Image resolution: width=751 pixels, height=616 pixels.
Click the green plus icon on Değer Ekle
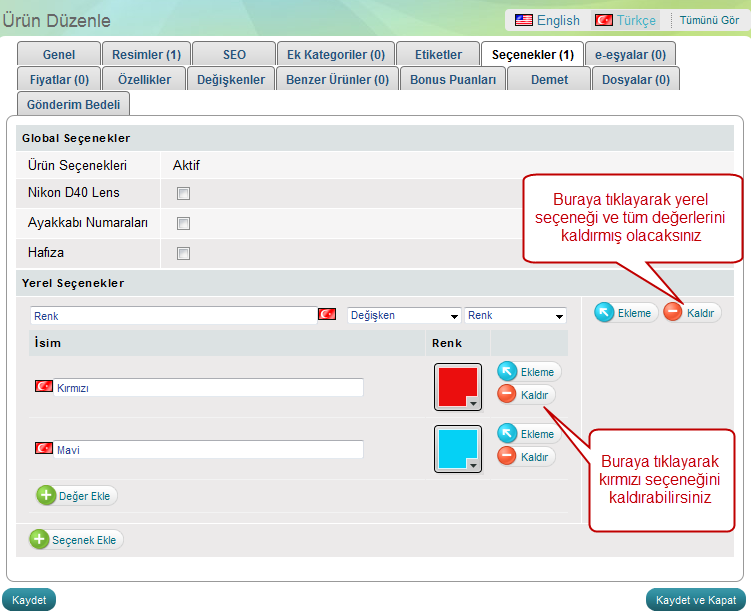(47, 495)
